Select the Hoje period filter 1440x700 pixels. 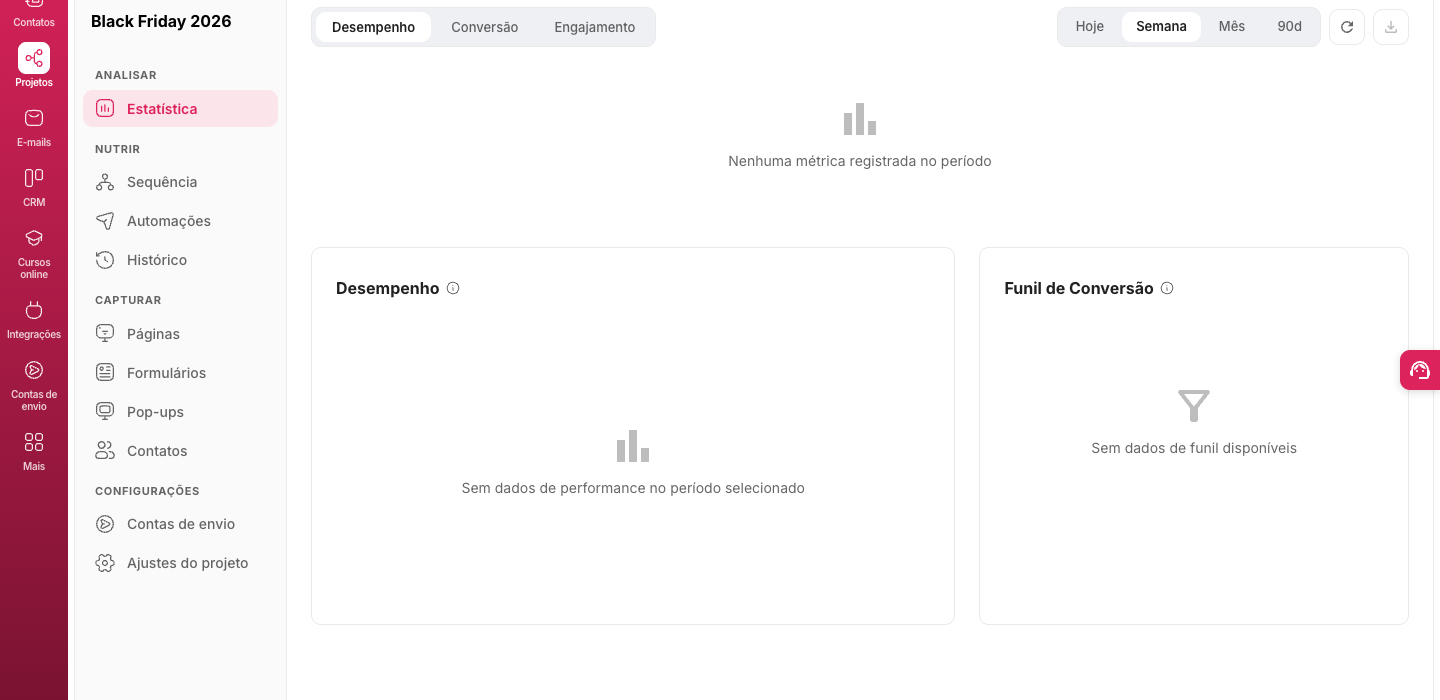point(1090,27)
